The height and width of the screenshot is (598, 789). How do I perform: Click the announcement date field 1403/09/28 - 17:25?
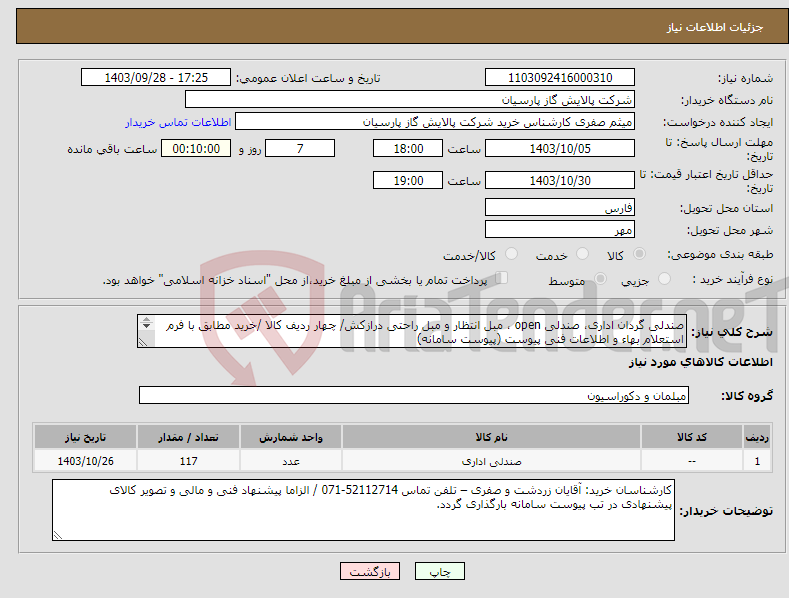pyautogui.click(x=156, y=78)
